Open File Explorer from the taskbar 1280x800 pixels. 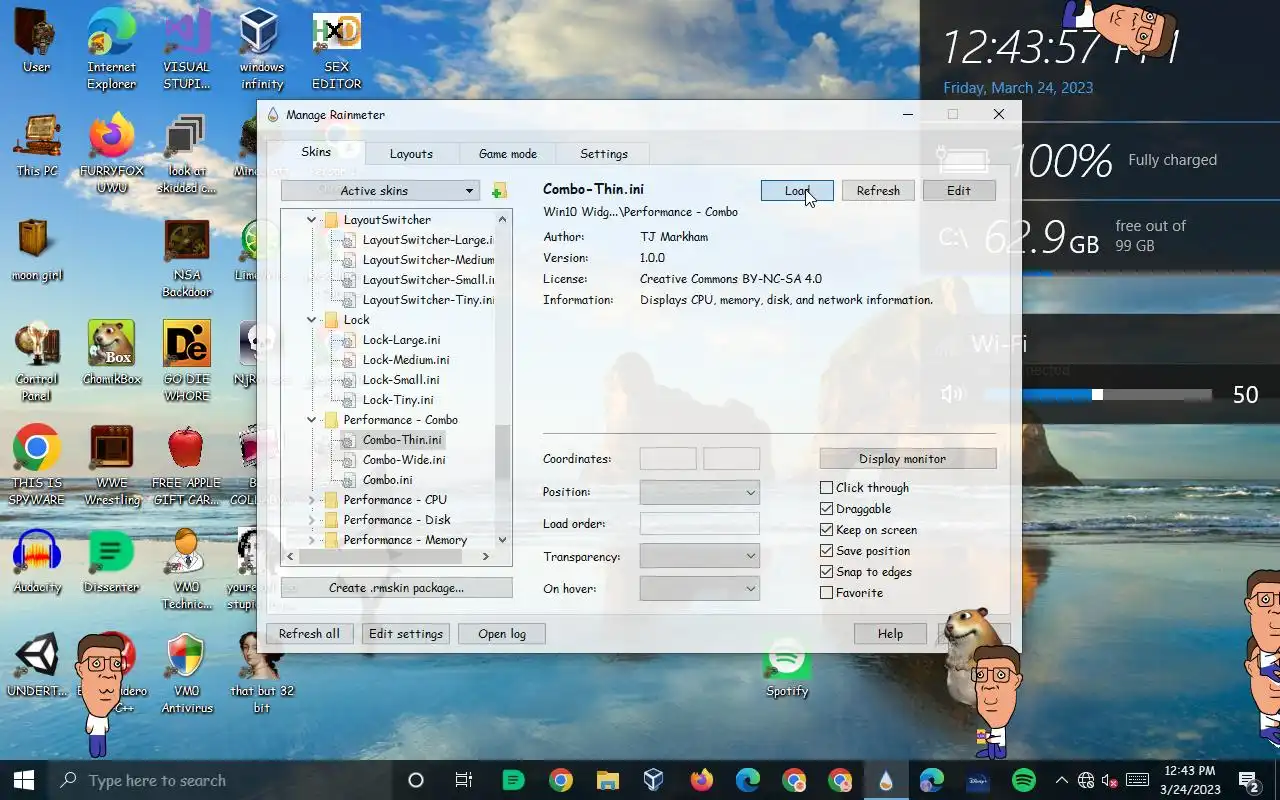tap(608, 780)
